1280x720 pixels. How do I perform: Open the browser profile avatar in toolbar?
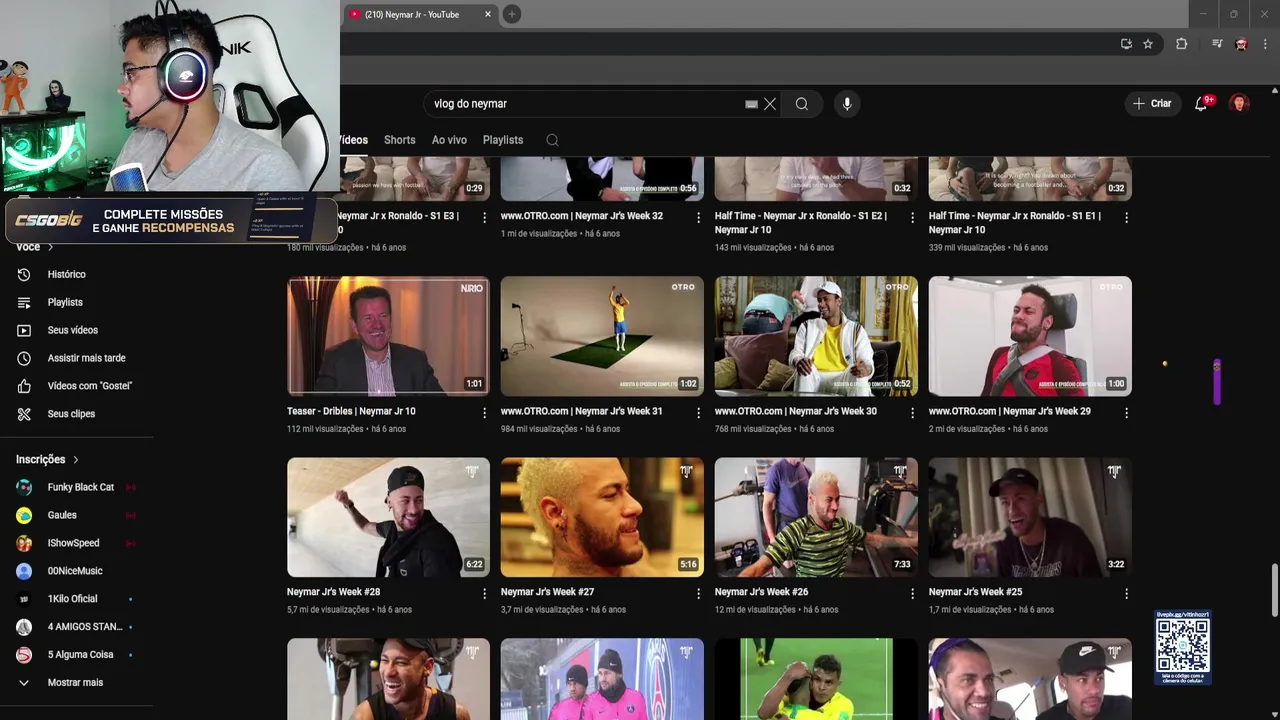click(x=1241, y=44)
